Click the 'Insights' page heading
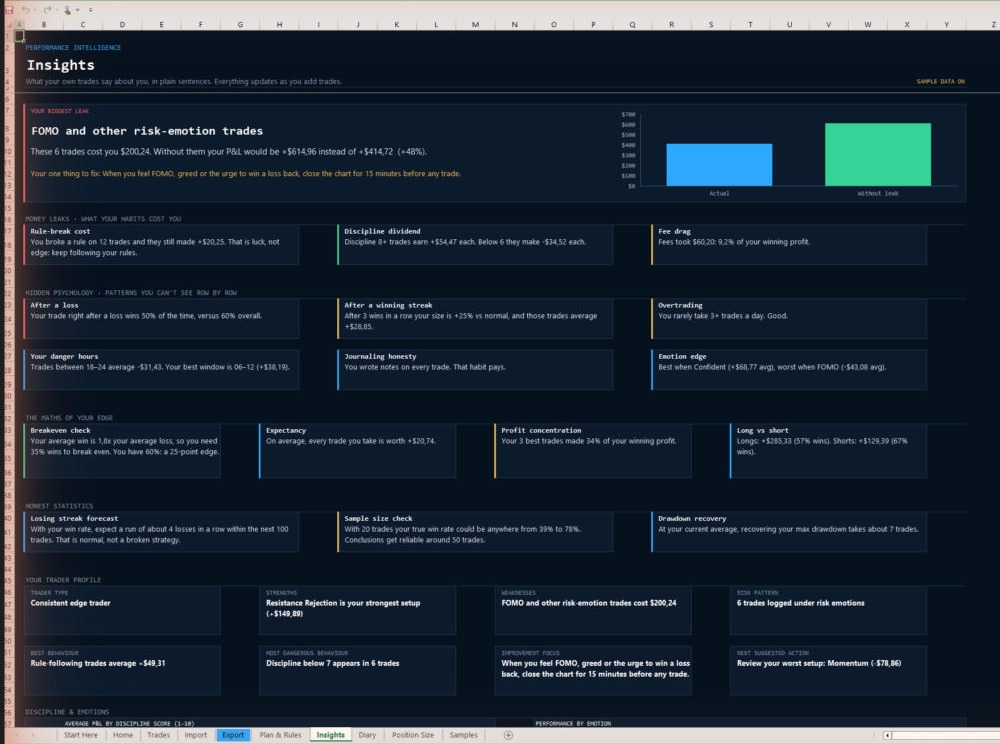This screenshot has height=744, width=1000. 61,65
